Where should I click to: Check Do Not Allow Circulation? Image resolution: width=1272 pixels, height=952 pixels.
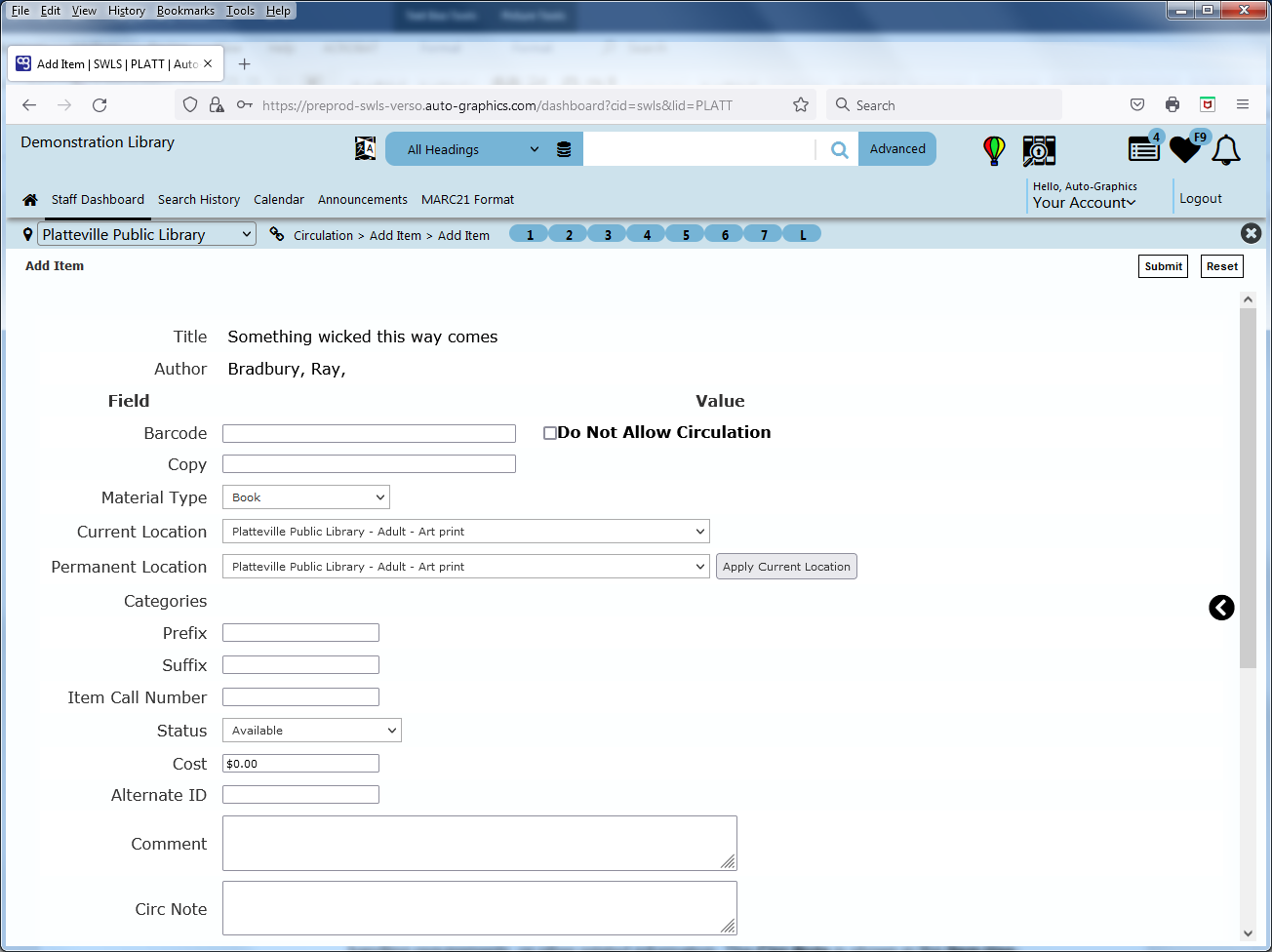point(550,433)
